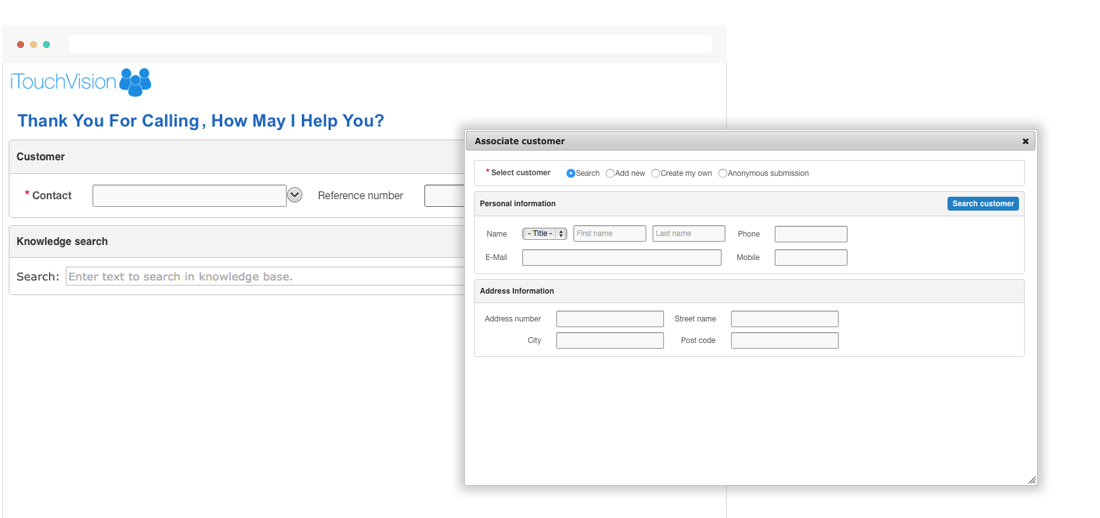Click the Post code input field
Screen dimensions: 1100x518
784,340
